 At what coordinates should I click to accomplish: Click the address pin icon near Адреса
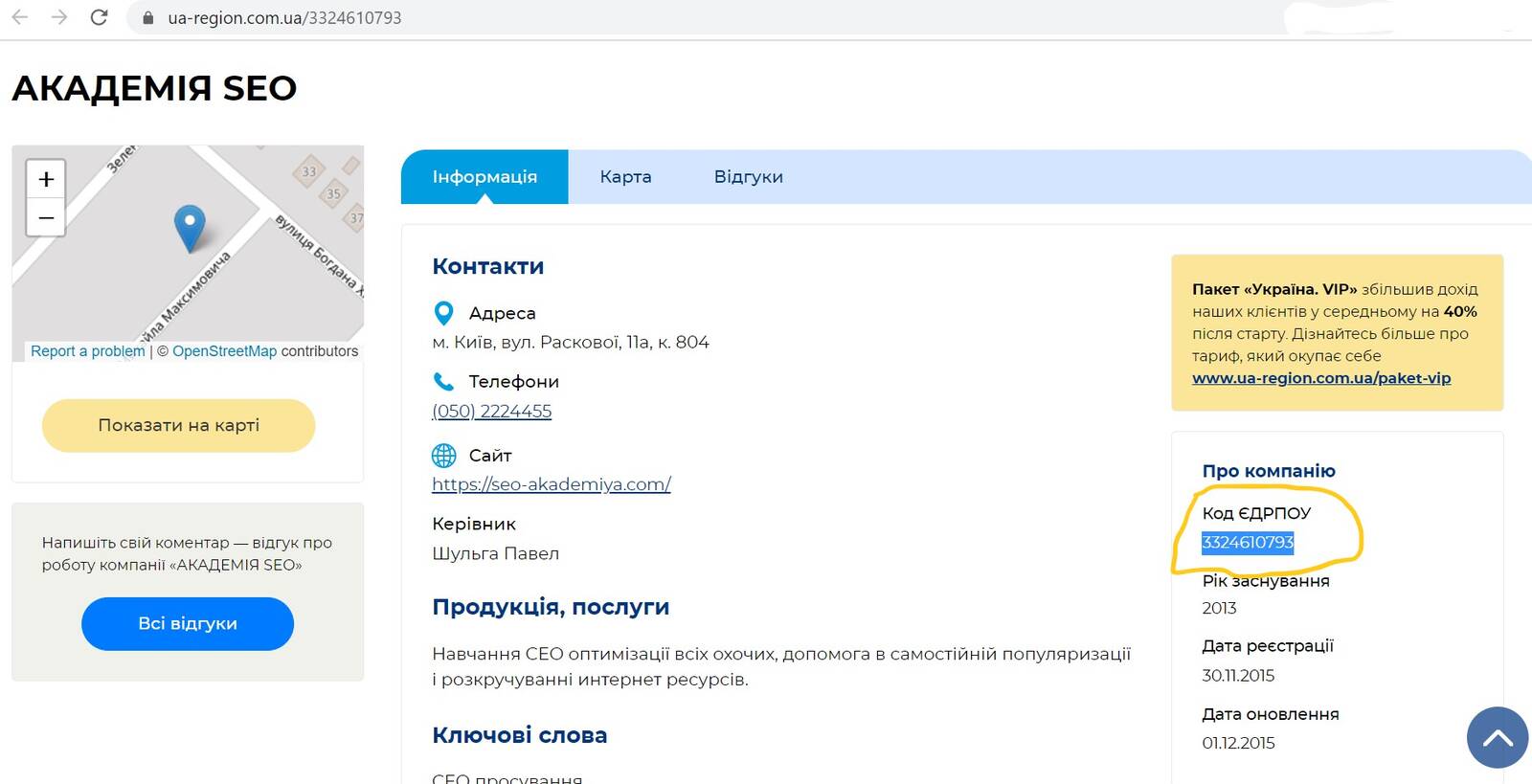pos(443,313)
